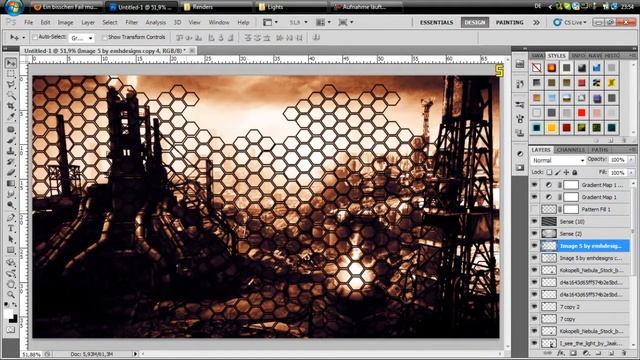Toggle Quick Mask mode button
The image size is (640, 360).
(11, 330)
